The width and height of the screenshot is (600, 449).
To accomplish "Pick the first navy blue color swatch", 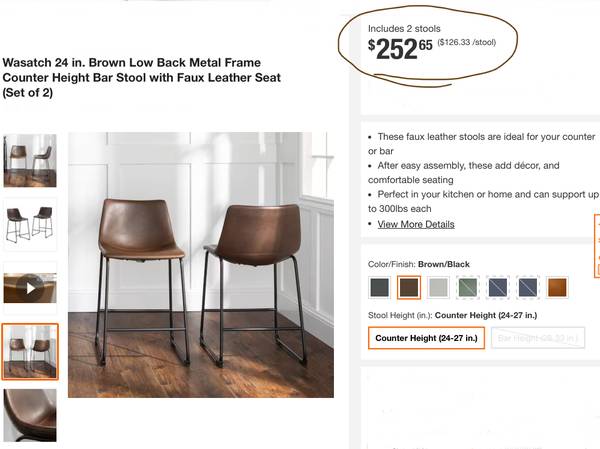I will click(x=497, y=287).
